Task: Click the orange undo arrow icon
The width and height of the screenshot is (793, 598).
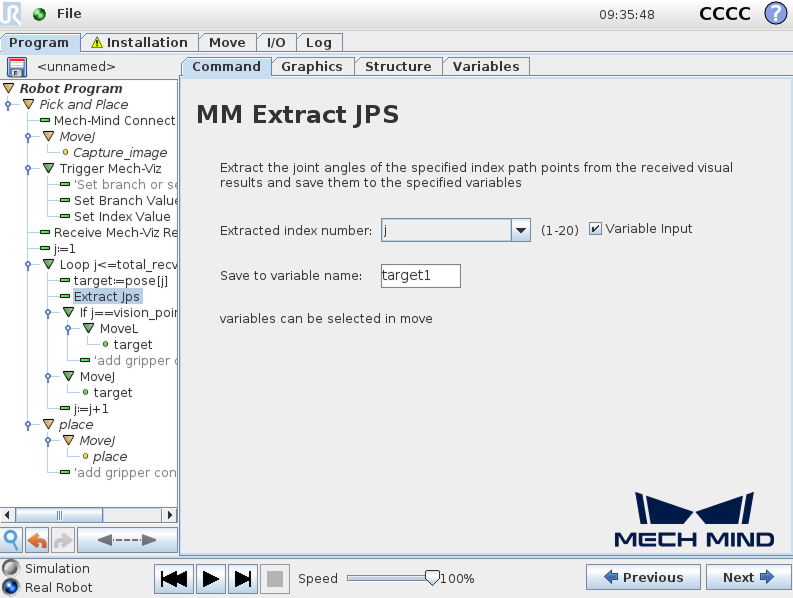Action: pyautogui.click(x=37, y=540)
